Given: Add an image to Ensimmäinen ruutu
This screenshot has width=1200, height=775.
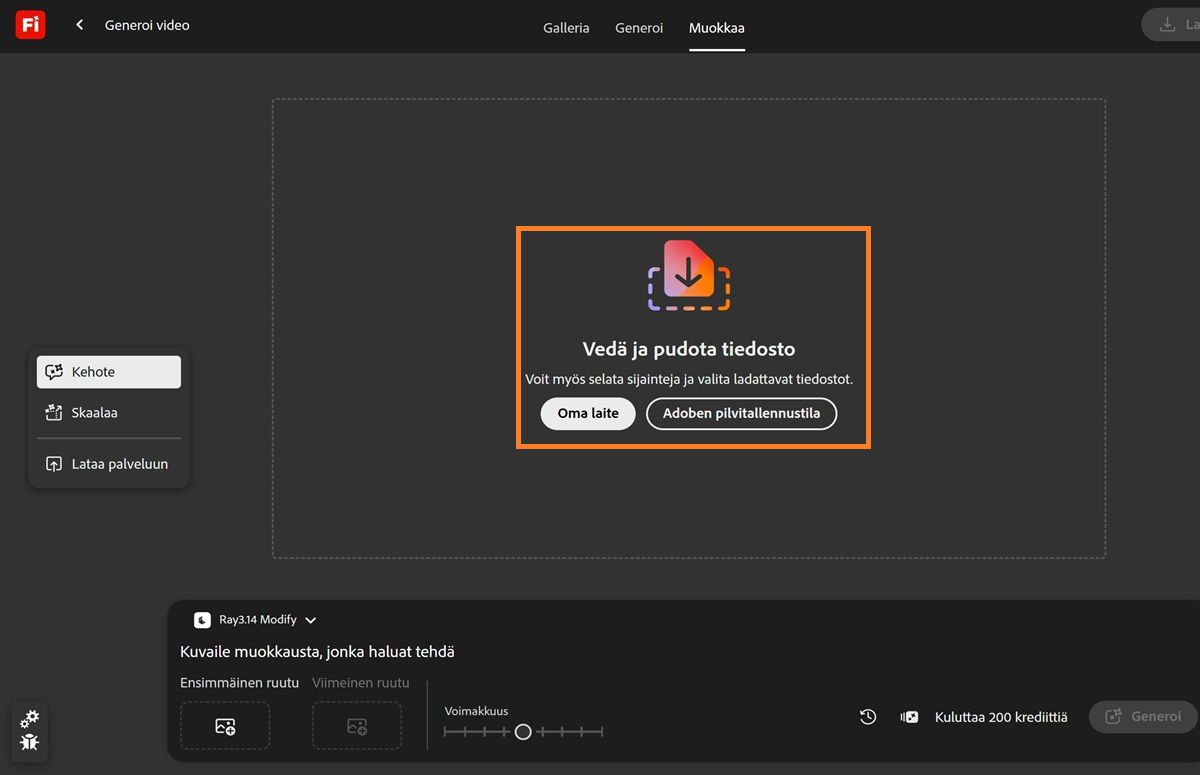Looking at the screenshot, I should pyautogui.click(x=225, y=726).
